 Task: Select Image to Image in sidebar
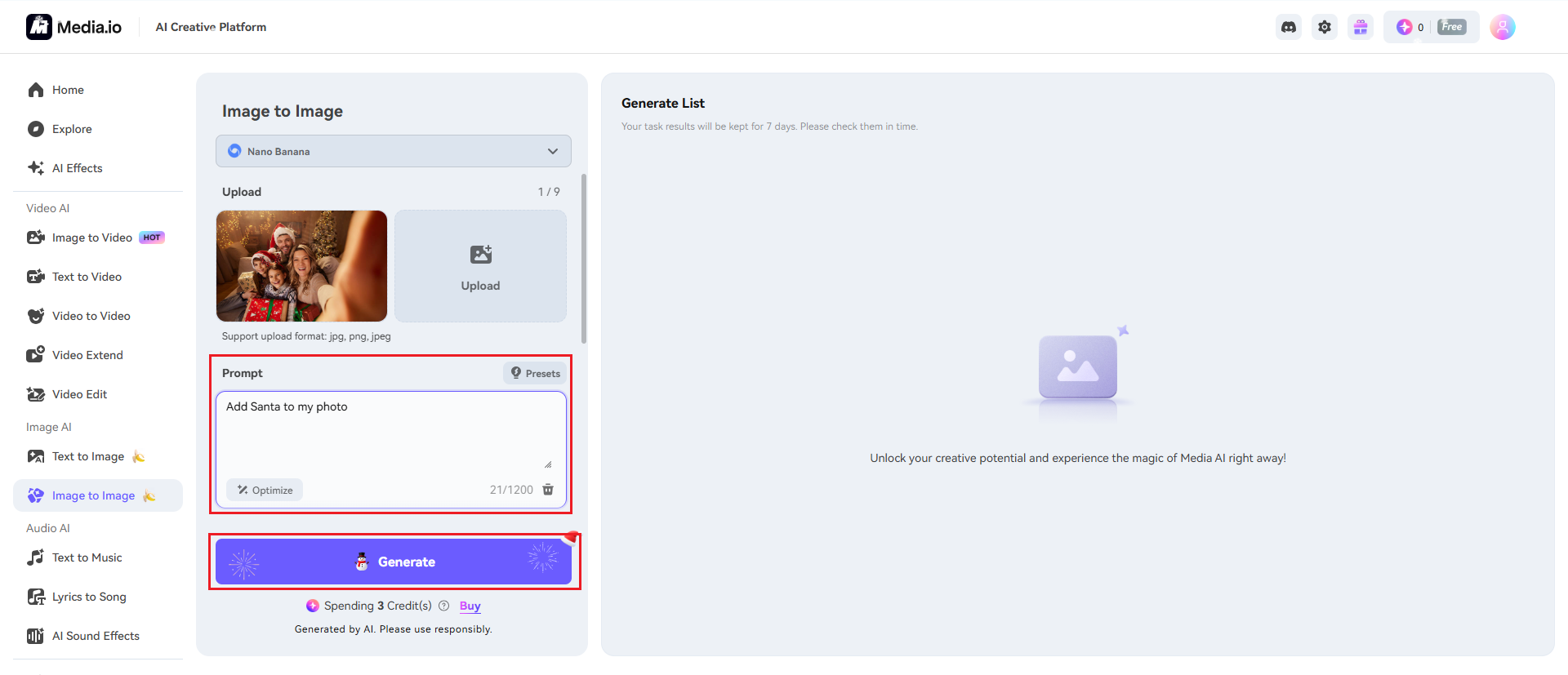click(x=98, y=495)
